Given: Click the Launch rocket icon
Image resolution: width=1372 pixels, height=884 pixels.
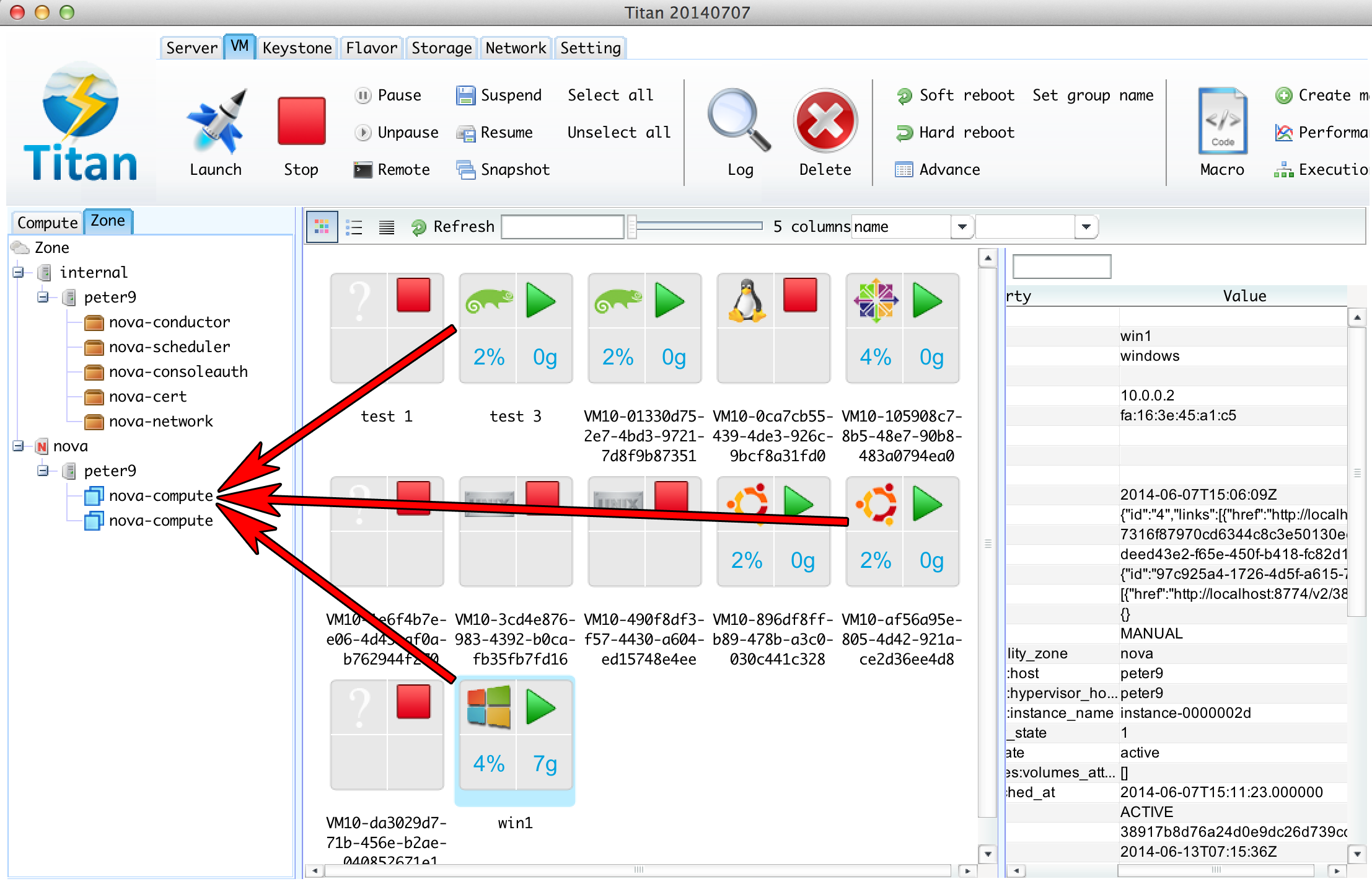Looking at the screenshot, I should (216, 121).
